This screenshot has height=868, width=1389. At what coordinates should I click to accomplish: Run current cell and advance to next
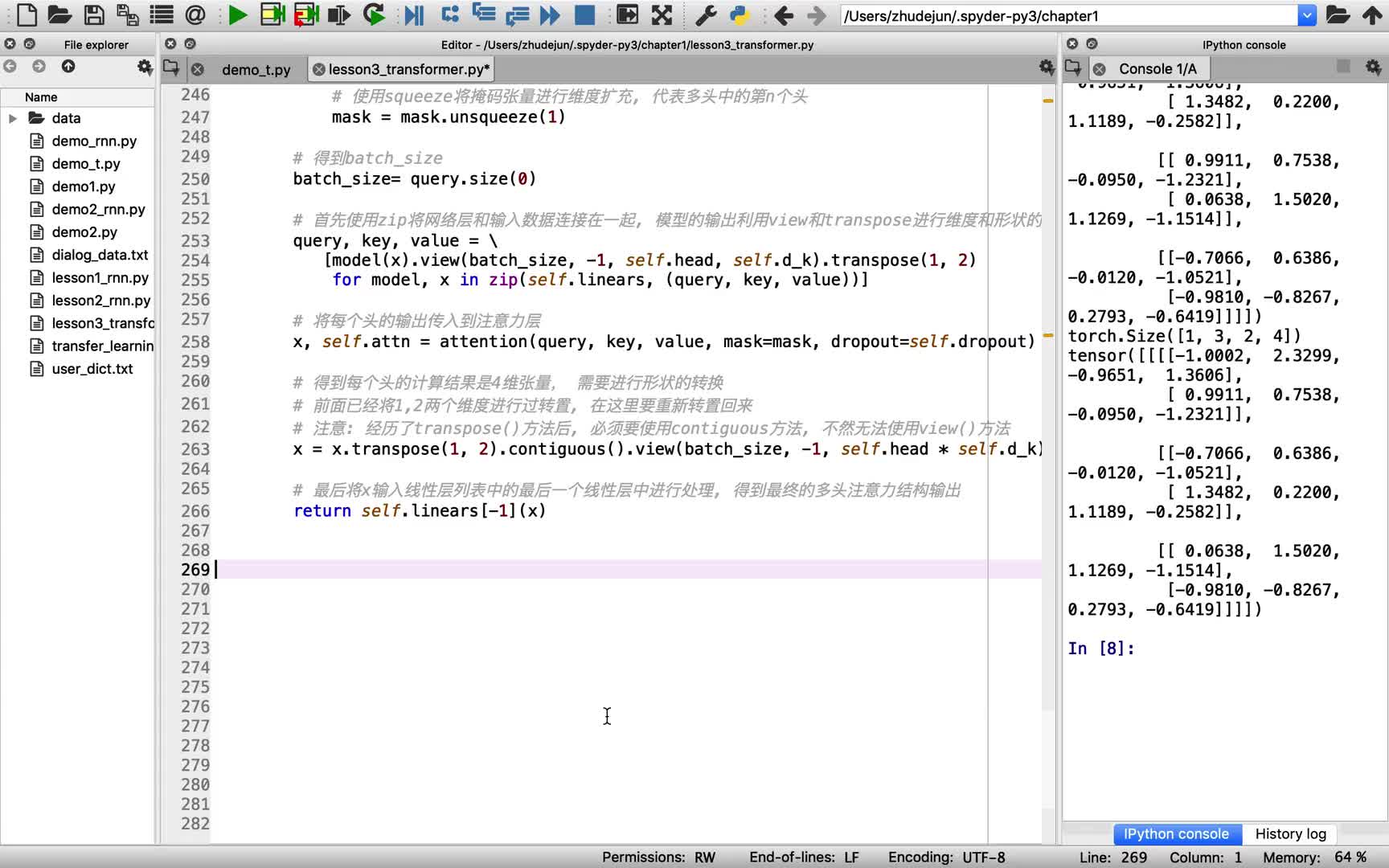coord(306,14)
